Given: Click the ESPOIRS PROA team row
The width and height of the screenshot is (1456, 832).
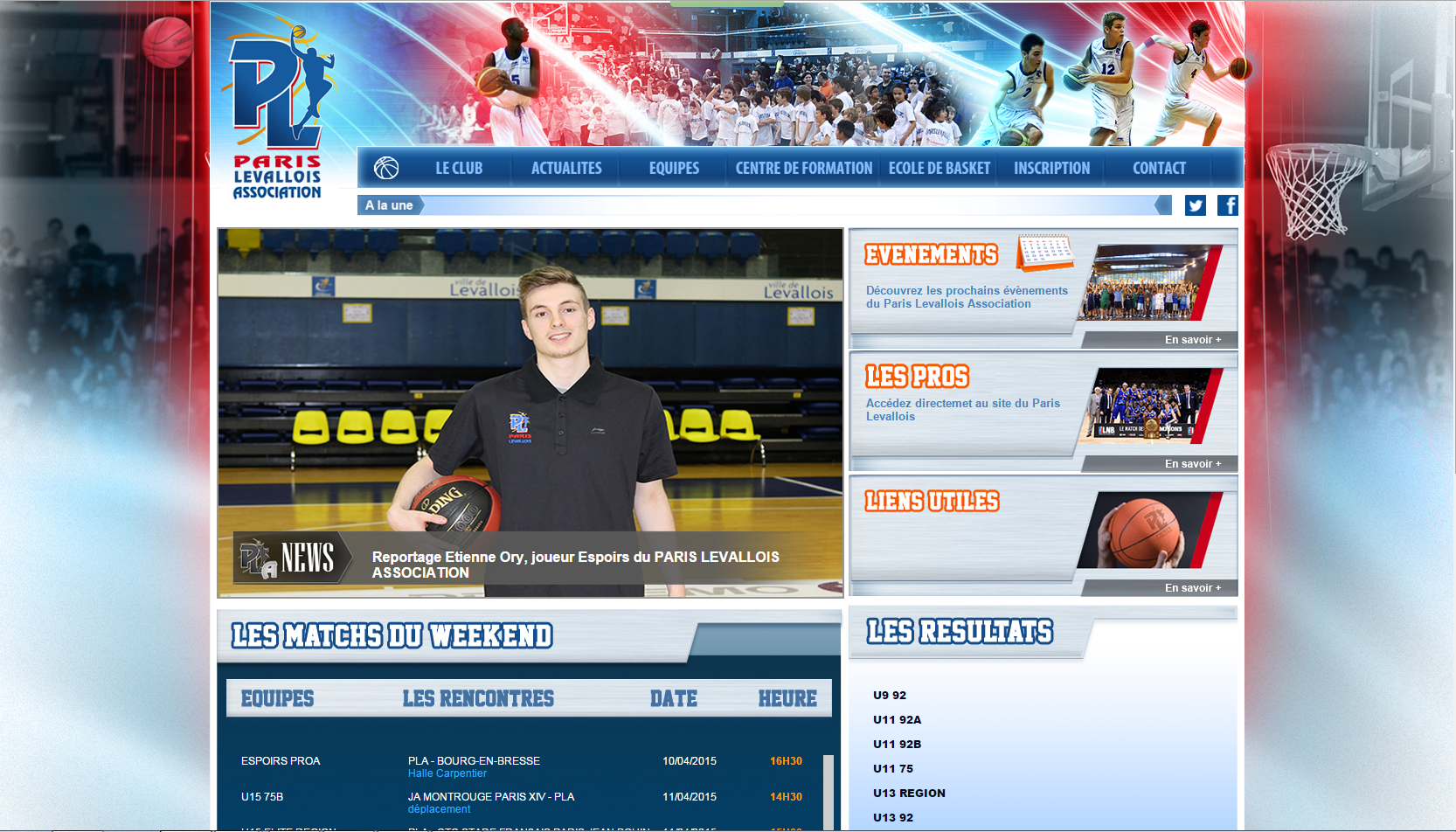Looking at the screenshot, I should pos(281,761).
